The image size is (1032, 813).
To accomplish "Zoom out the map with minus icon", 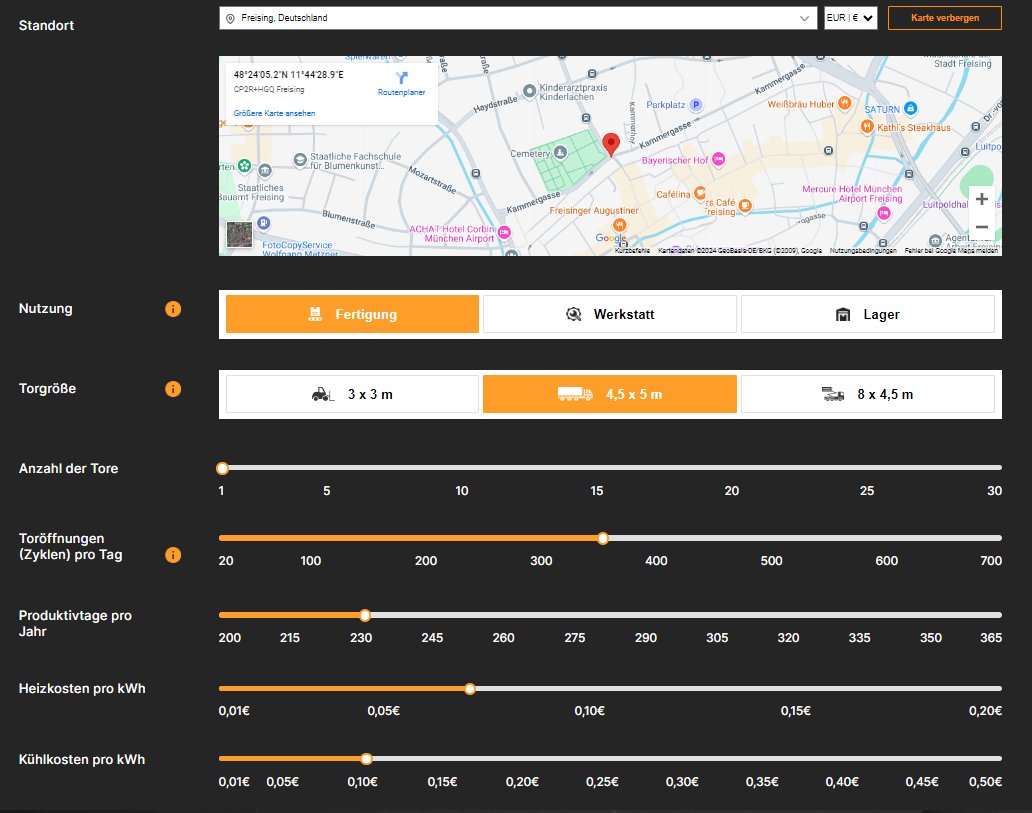I will pyautogui.click(x=981, y=227).
